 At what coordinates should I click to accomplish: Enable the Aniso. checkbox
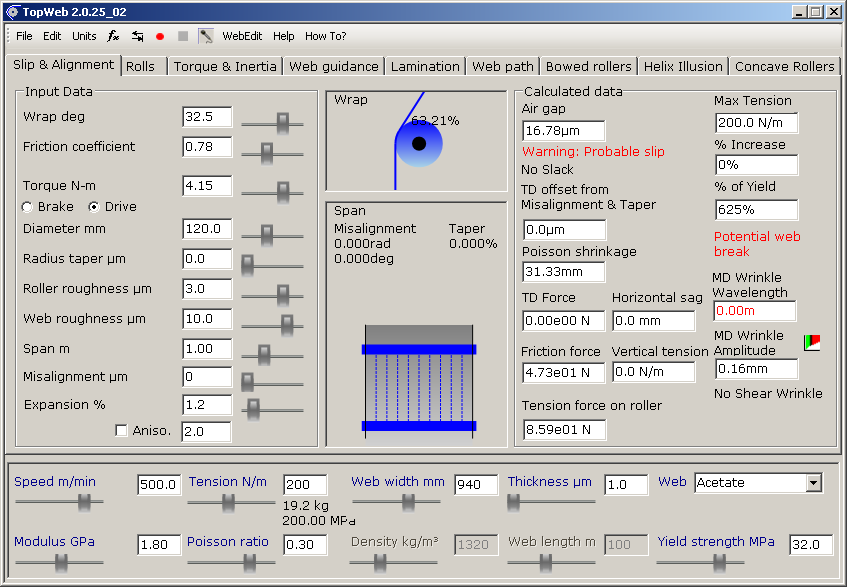click(x=122, y=430)
